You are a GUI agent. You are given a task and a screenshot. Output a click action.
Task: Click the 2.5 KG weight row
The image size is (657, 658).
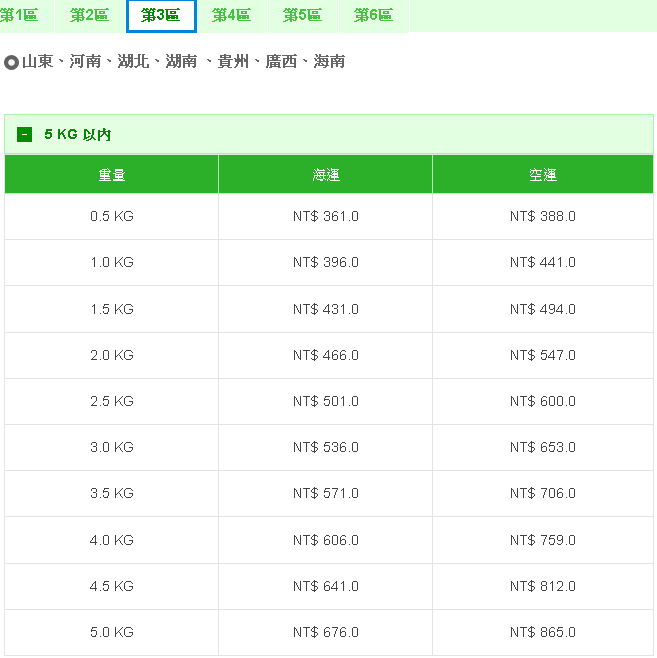111,401
